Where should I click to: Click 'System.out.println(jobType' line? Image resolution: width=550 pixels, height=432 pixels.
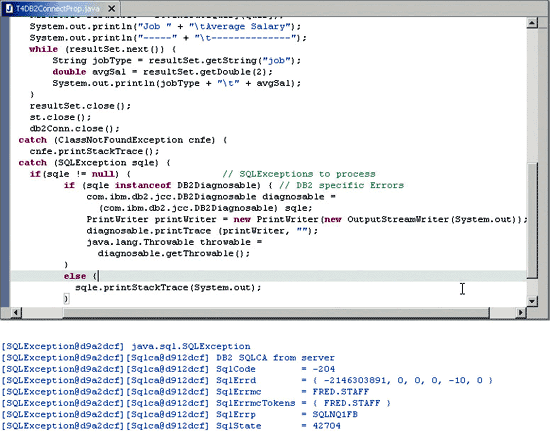176,83
